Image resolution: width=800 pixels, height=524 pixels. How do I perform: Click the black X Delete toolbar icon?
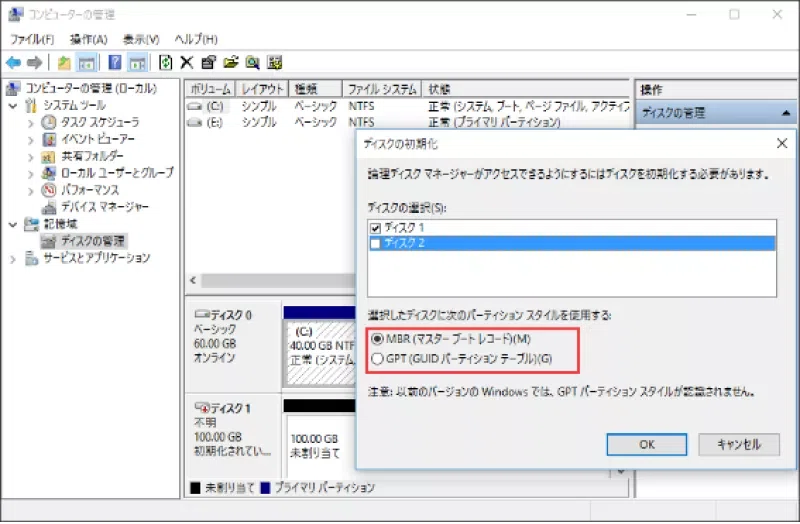click(x=187, y=63)
